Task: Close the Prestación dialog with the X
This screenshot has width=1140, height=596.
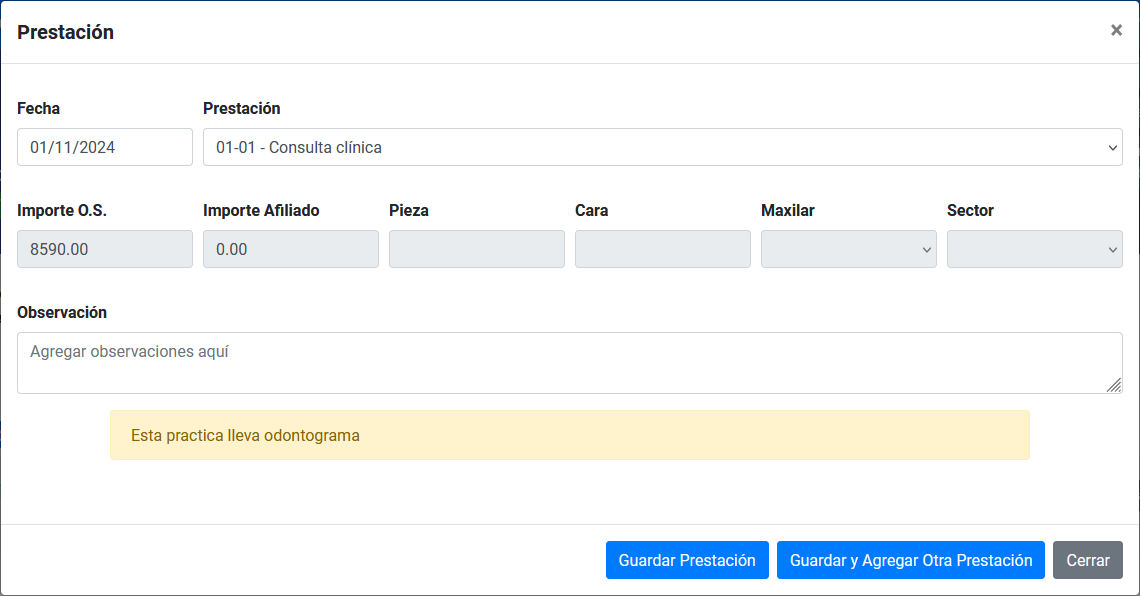Action: pyautogui.click(x=1116, y=30)
